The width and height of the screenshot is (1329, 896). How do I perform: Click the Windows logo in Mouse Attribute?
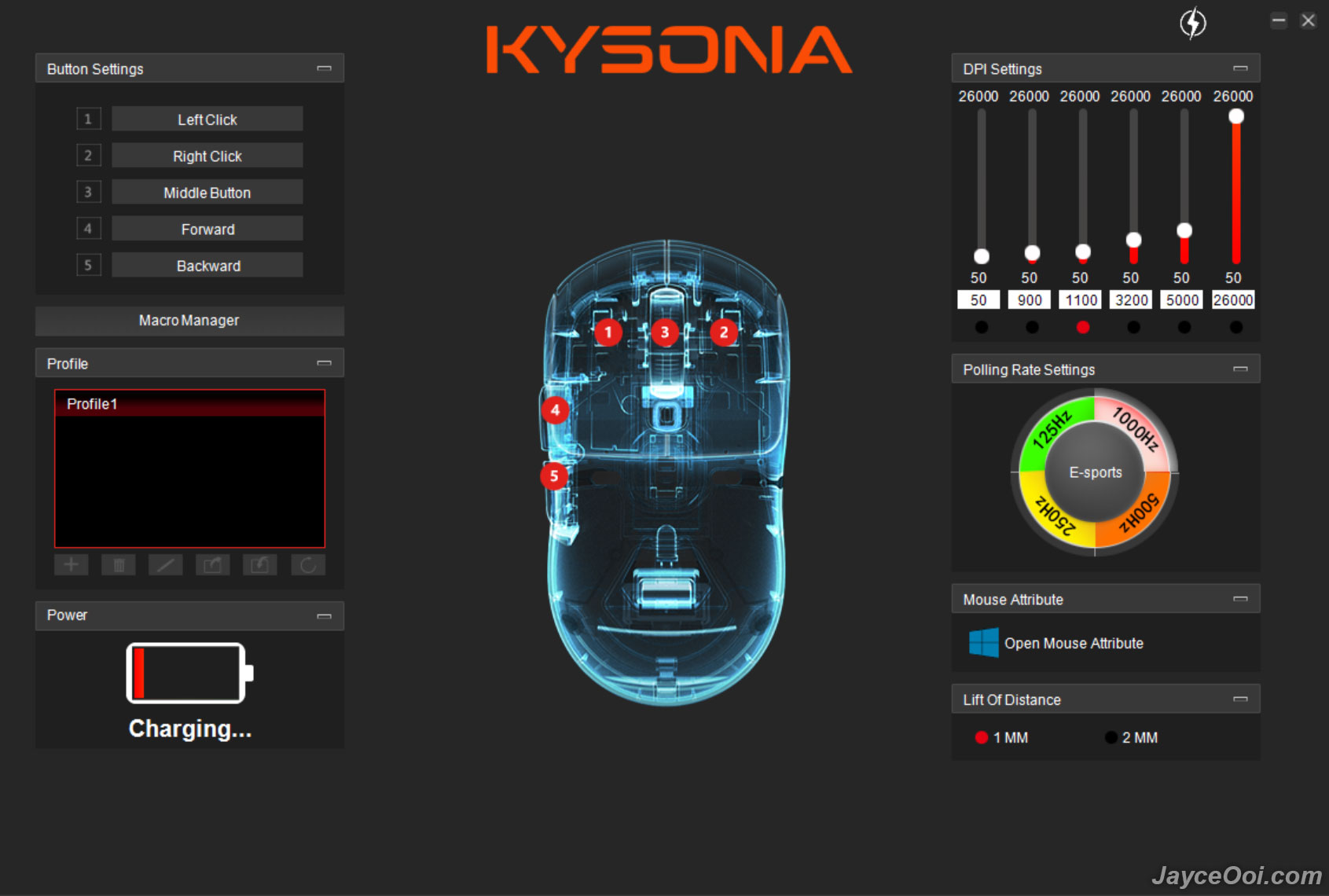coord(984,642)
